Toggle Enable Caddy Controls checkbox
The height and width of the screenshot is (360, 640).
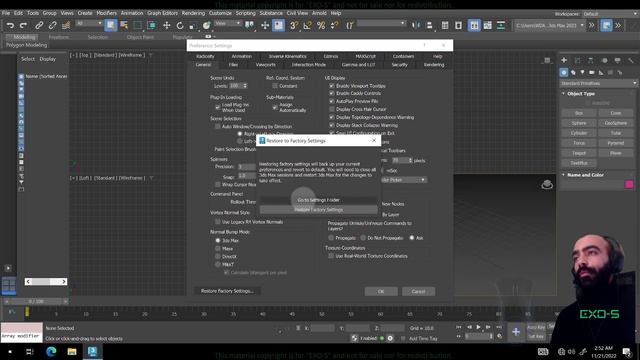[332, 93]
